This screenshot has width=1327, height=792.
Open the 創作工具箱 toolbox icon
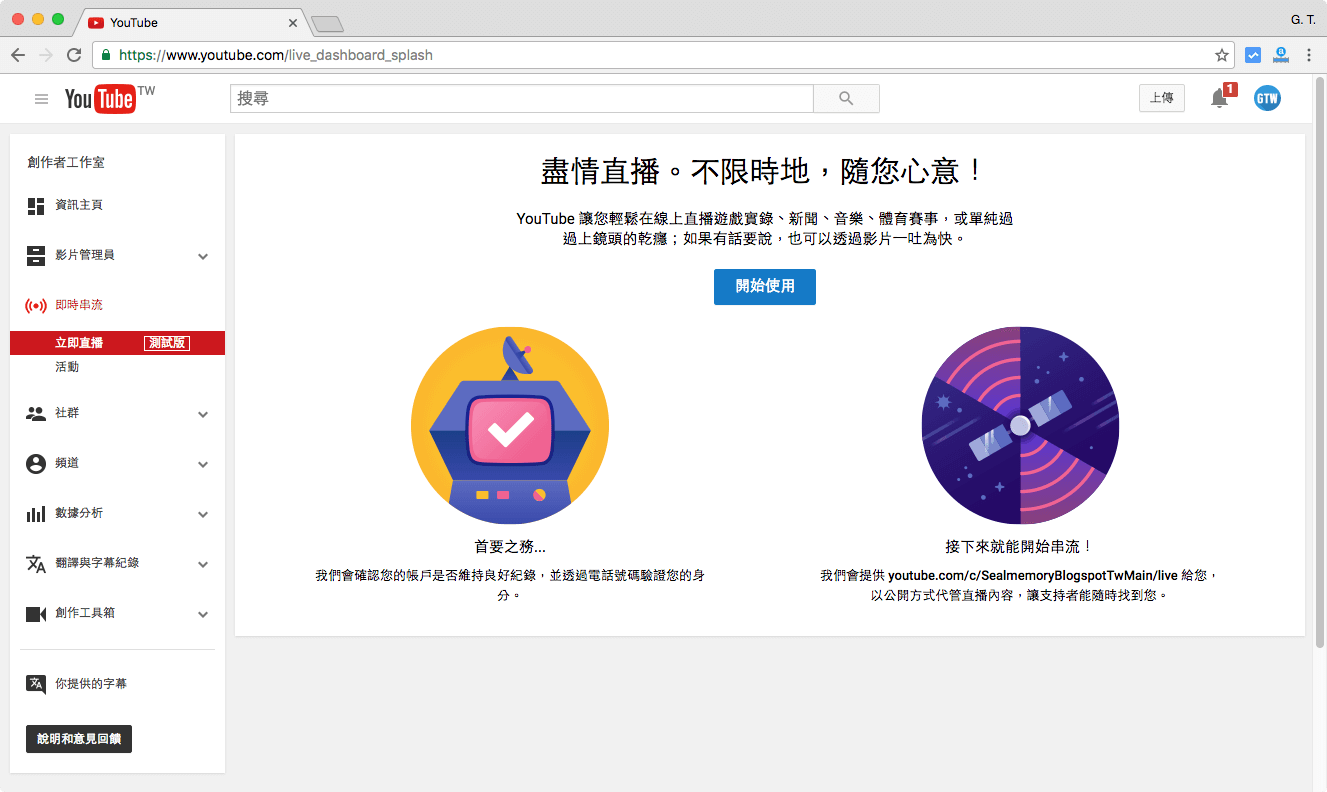coord(34,614)
